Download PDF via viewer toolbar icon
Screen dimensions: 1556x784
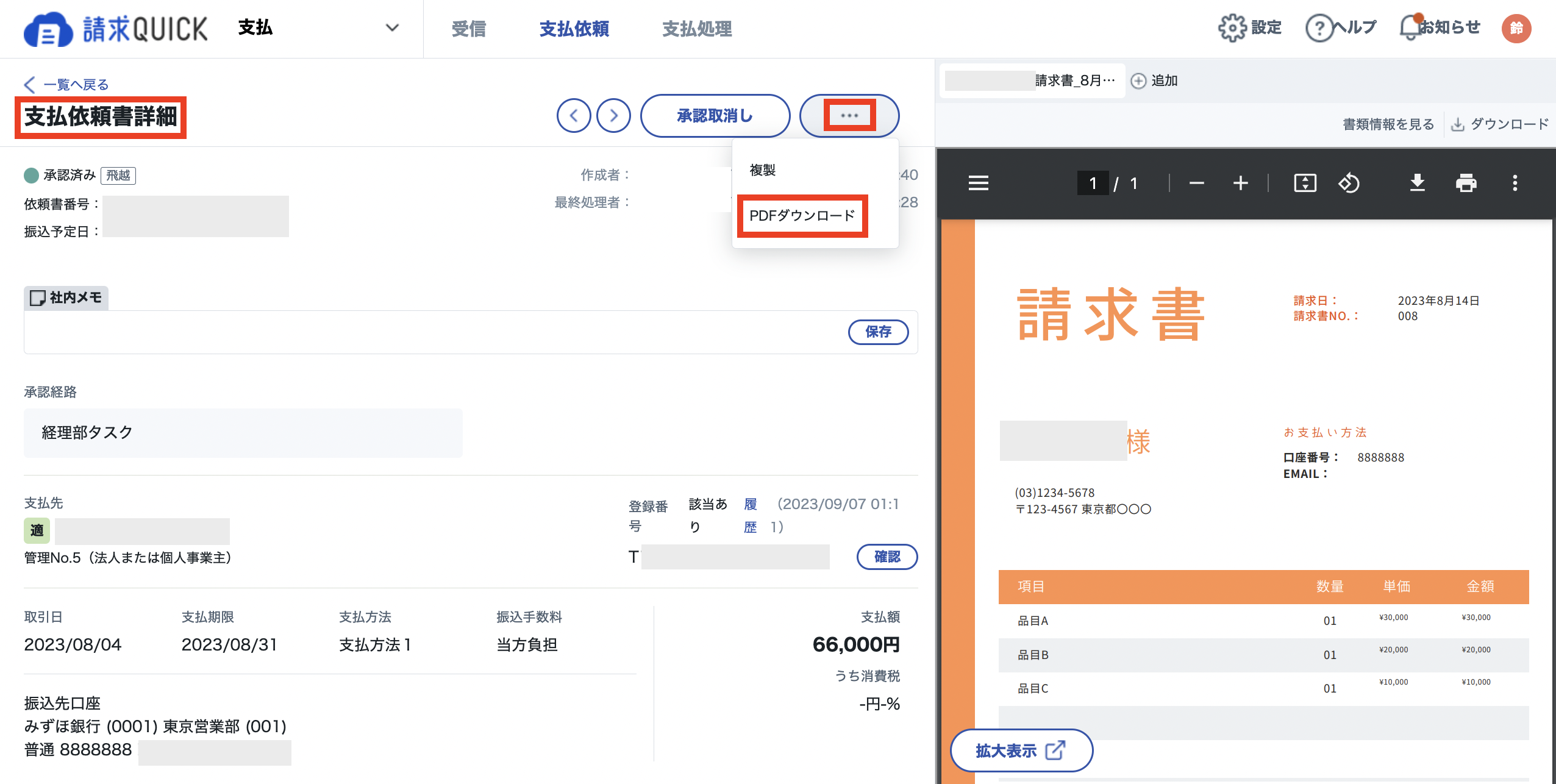tap(1417, 183)
